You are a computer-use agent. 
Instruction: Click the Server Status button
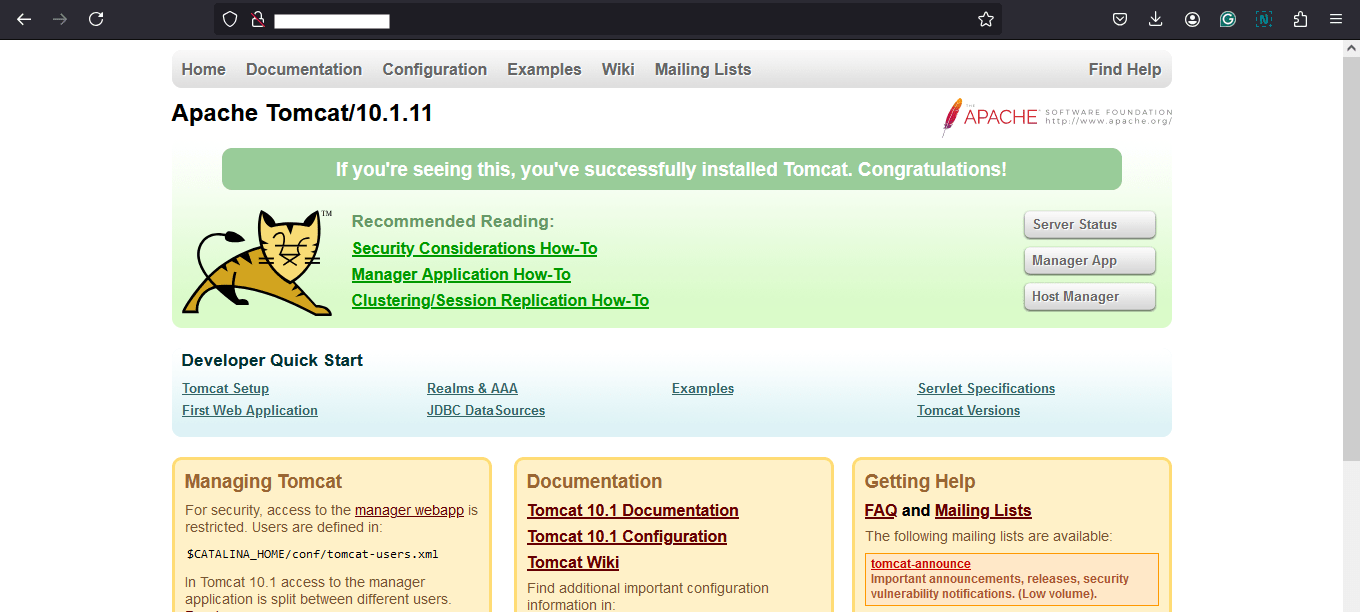tap(1090, 225)
